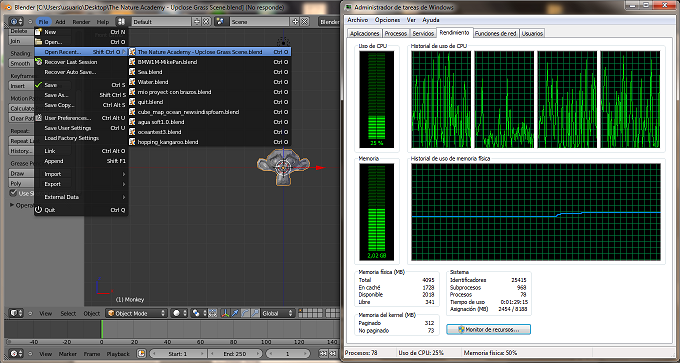The image size is (680, 363).
Task: Collapse menus toggle in Info header
Action: pyautogui.click(x=30, y=22)
